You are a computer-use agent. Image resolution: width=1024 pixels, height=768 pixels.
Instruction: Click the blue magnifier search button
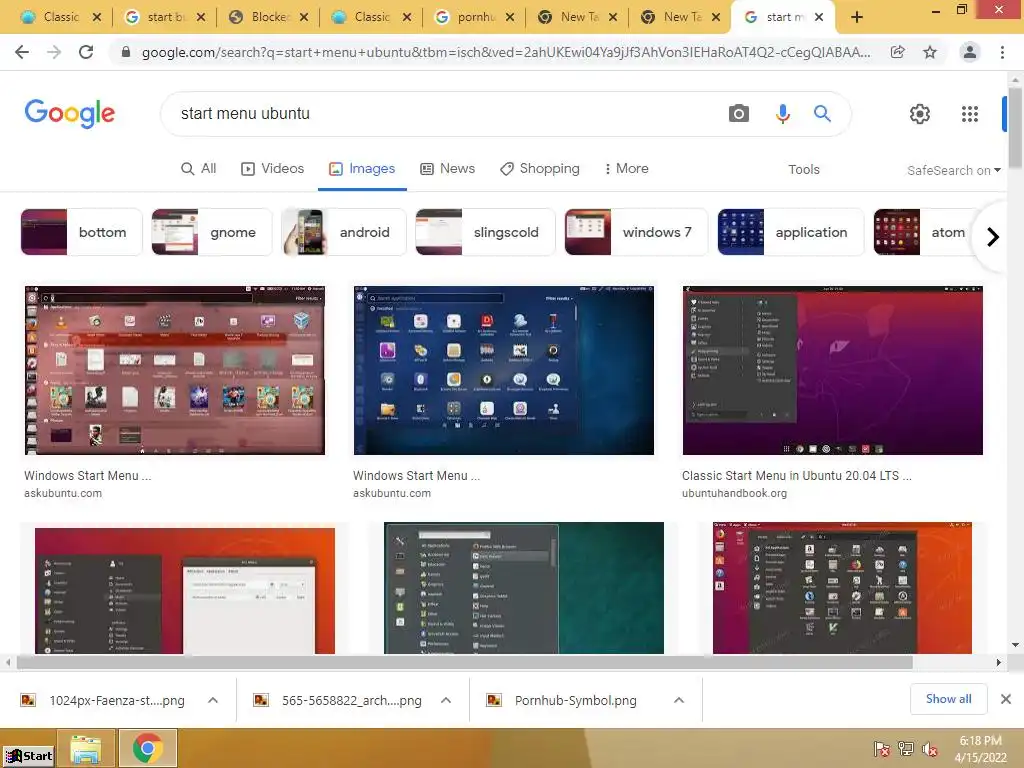point(822,114)
